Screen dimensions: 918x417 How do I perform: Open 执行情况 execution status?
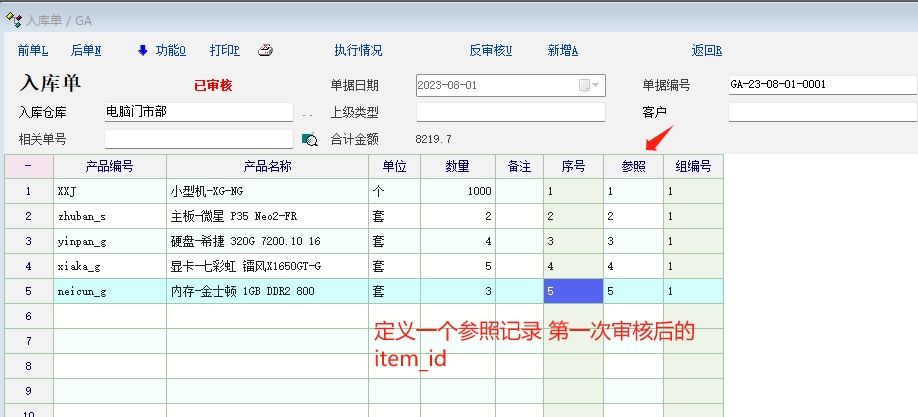tap(358, 51)
